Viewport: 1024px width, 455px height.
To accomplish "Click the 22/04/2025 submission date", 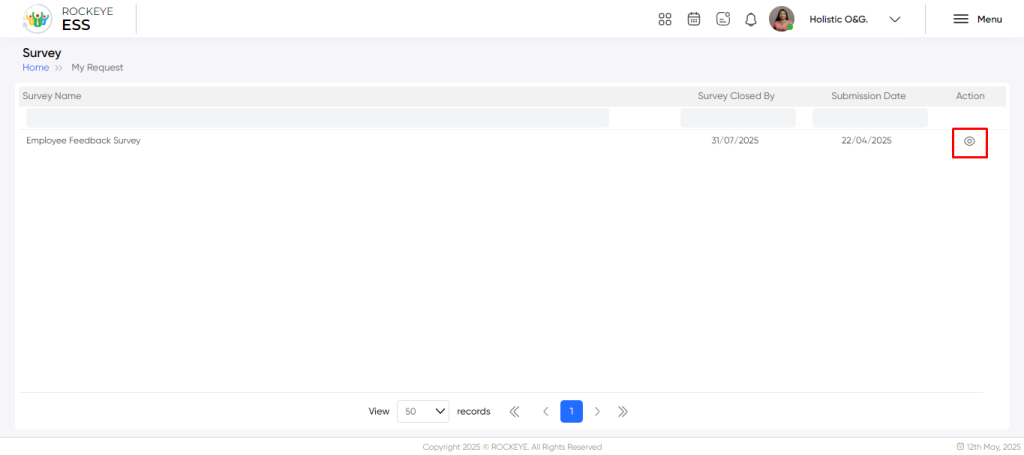I will click(x=866, y=140).
